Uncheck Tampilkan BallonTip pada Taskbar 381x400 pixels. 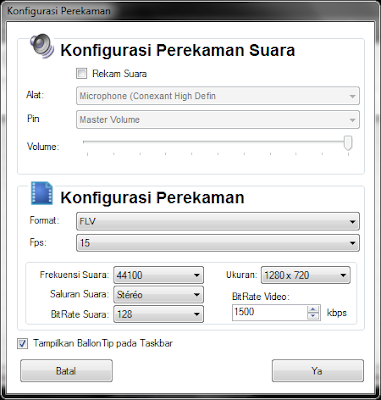(x=22, y=344)
